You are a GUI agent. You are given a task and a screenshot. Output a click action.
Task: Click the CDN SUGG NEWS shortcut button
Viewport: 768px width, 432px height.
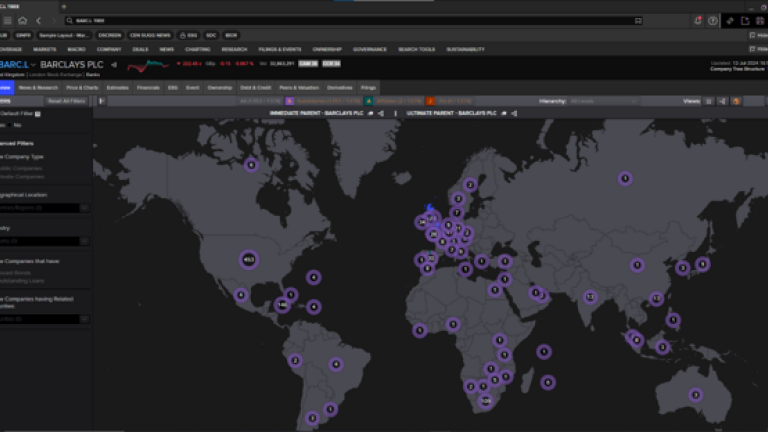(150, 35)
